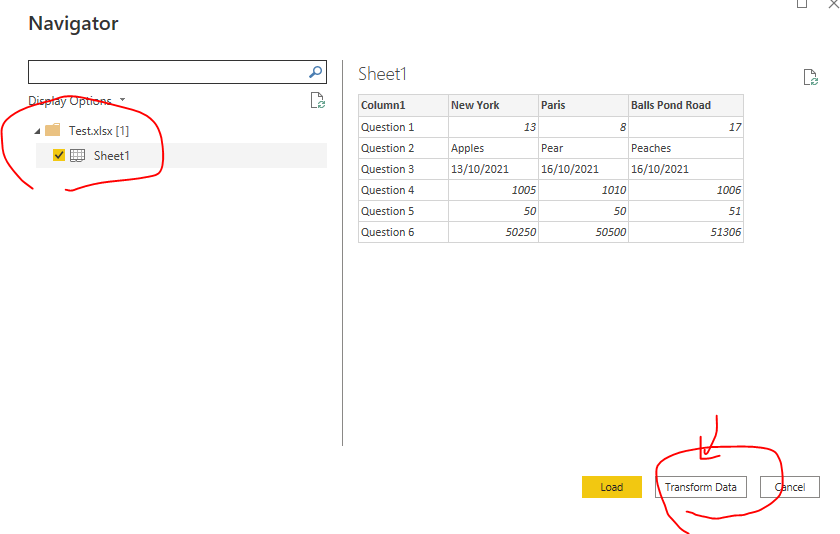Click the Question 3 row label

point(403,169)
